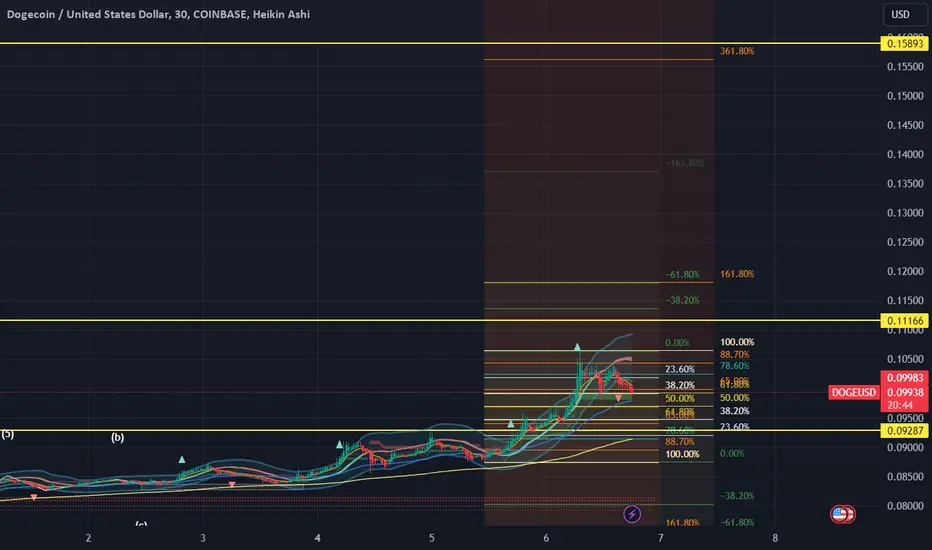Select the yellow 0.09287 price label
932x550 pixels.
pyautogui.click(x=904, y=430)
